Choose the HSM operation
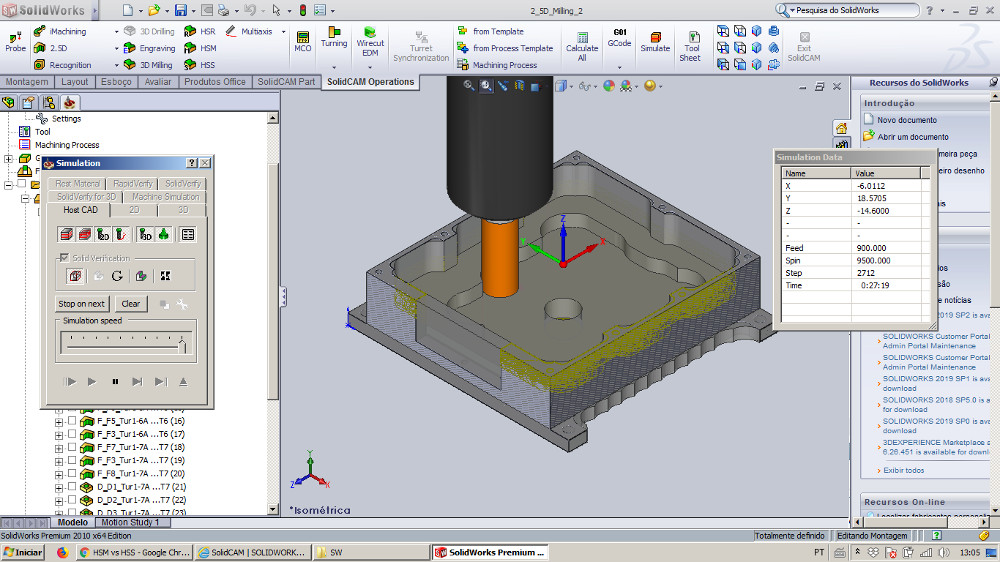 pyautogui.click(x=200, y=48)
